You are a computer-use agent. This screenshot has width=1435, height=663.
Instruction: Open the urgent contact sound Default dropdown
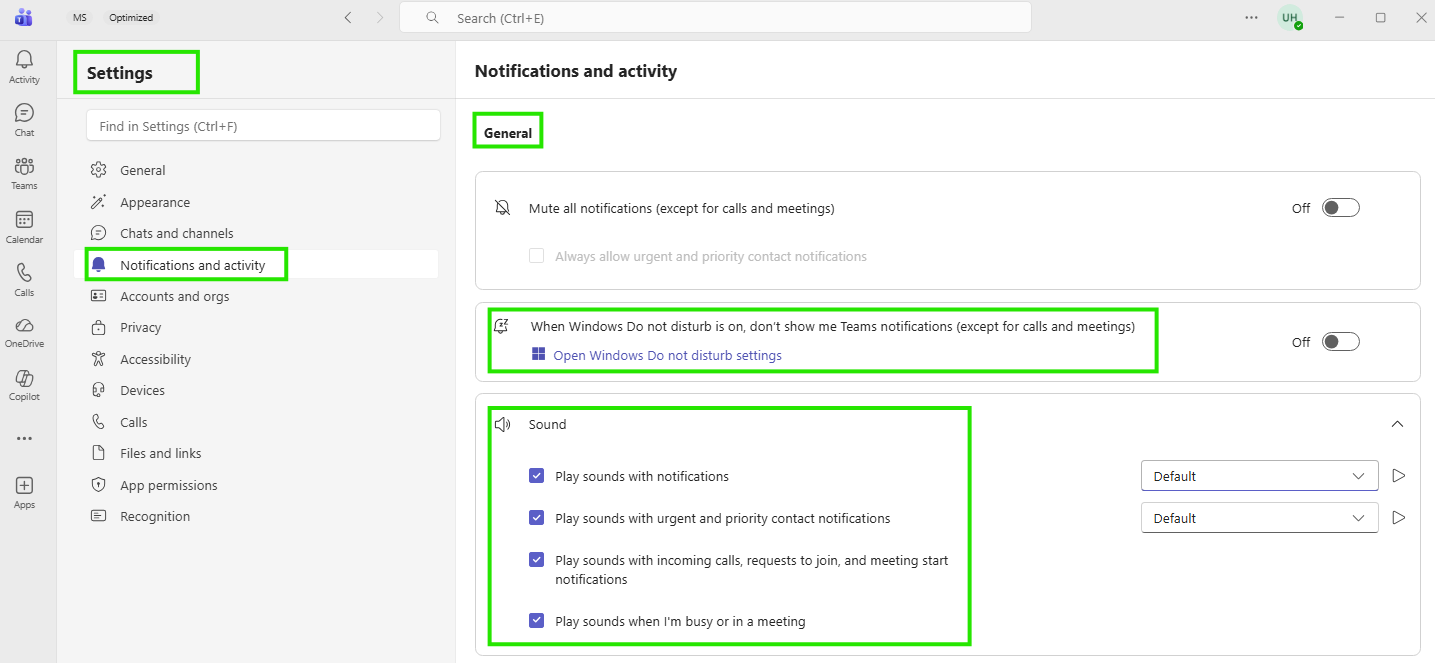[x=1259, y=518]
